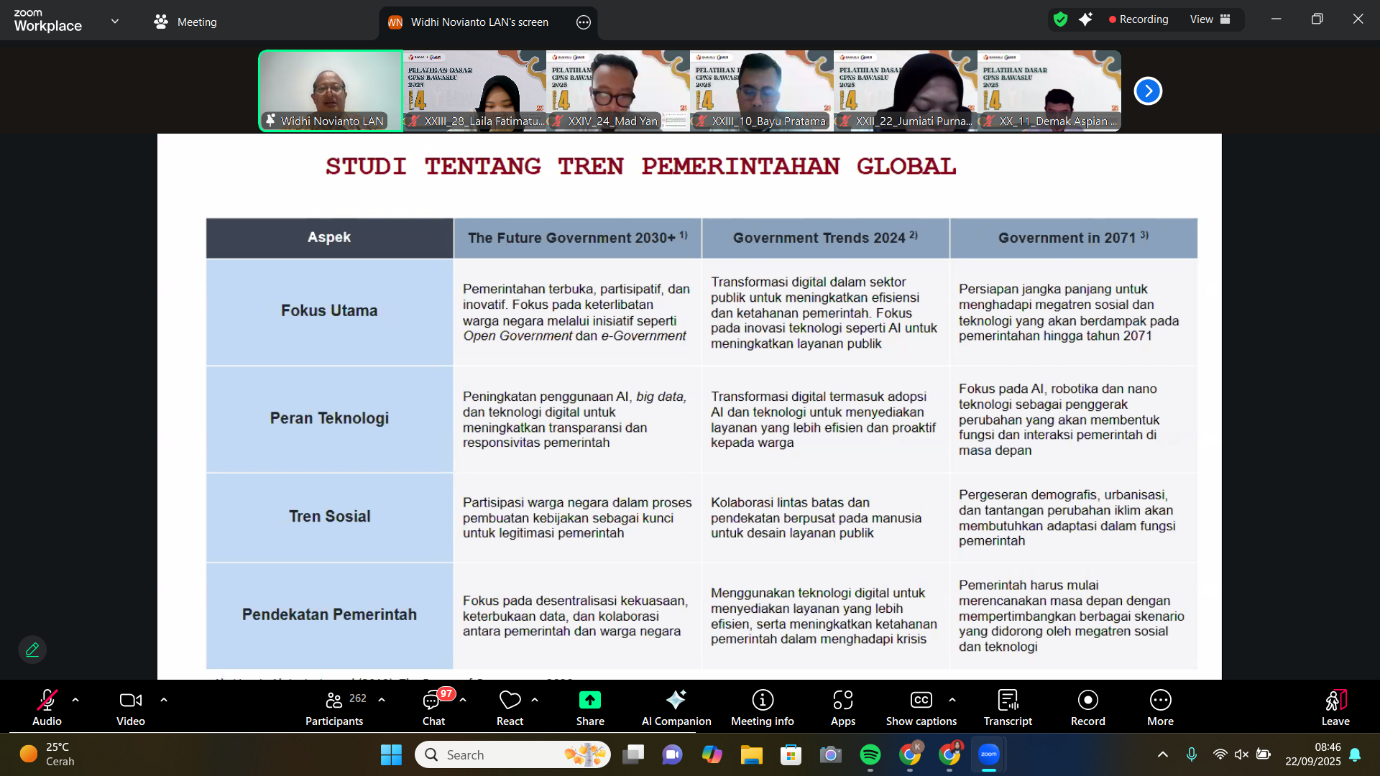Open the Transcript panel
Viewport: 1380px width, 776px height.
(1007, 707)
